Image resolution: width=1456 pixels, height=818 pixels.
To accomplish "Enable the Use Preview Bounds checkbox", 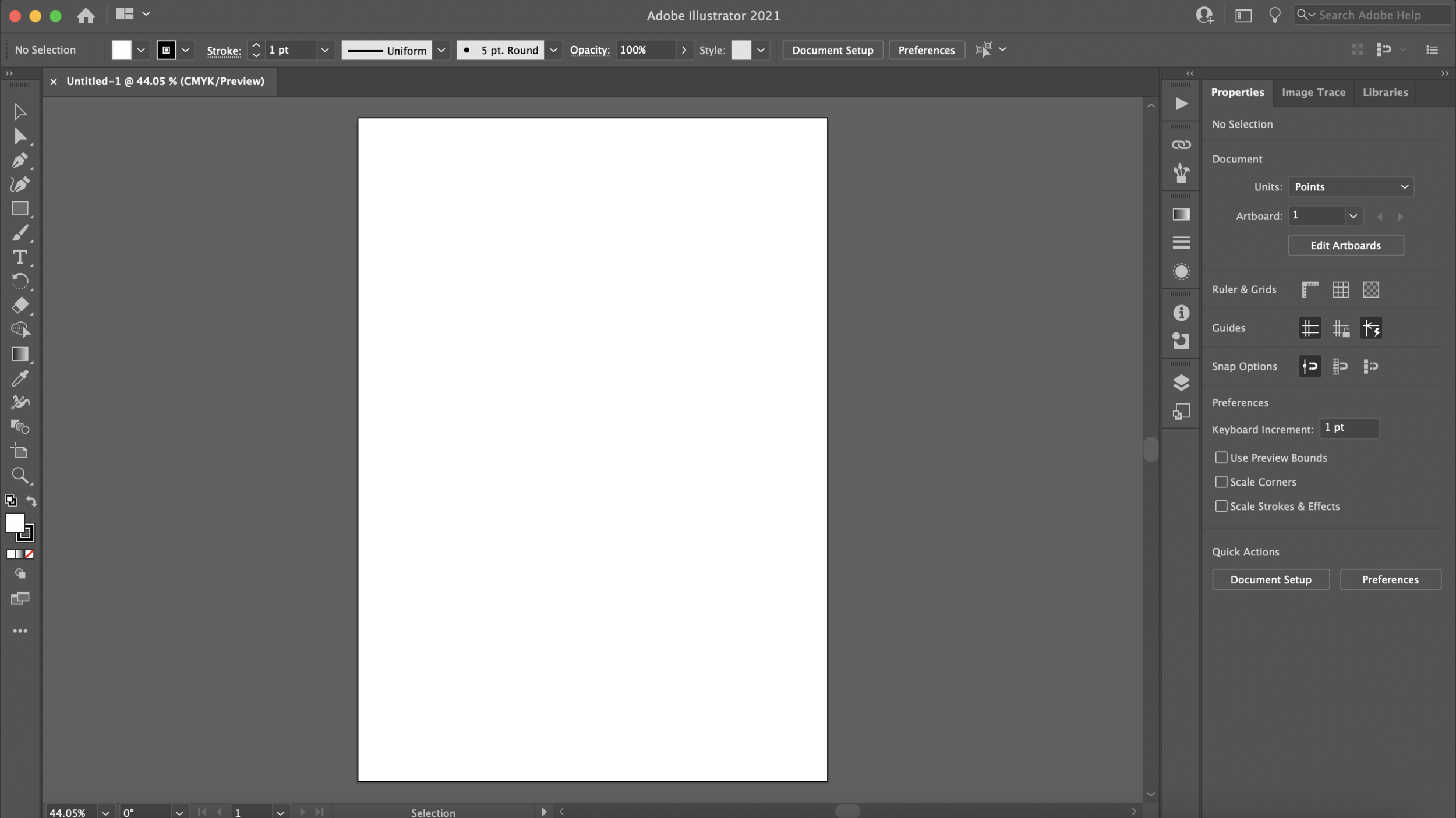I will coord(1221,458).
